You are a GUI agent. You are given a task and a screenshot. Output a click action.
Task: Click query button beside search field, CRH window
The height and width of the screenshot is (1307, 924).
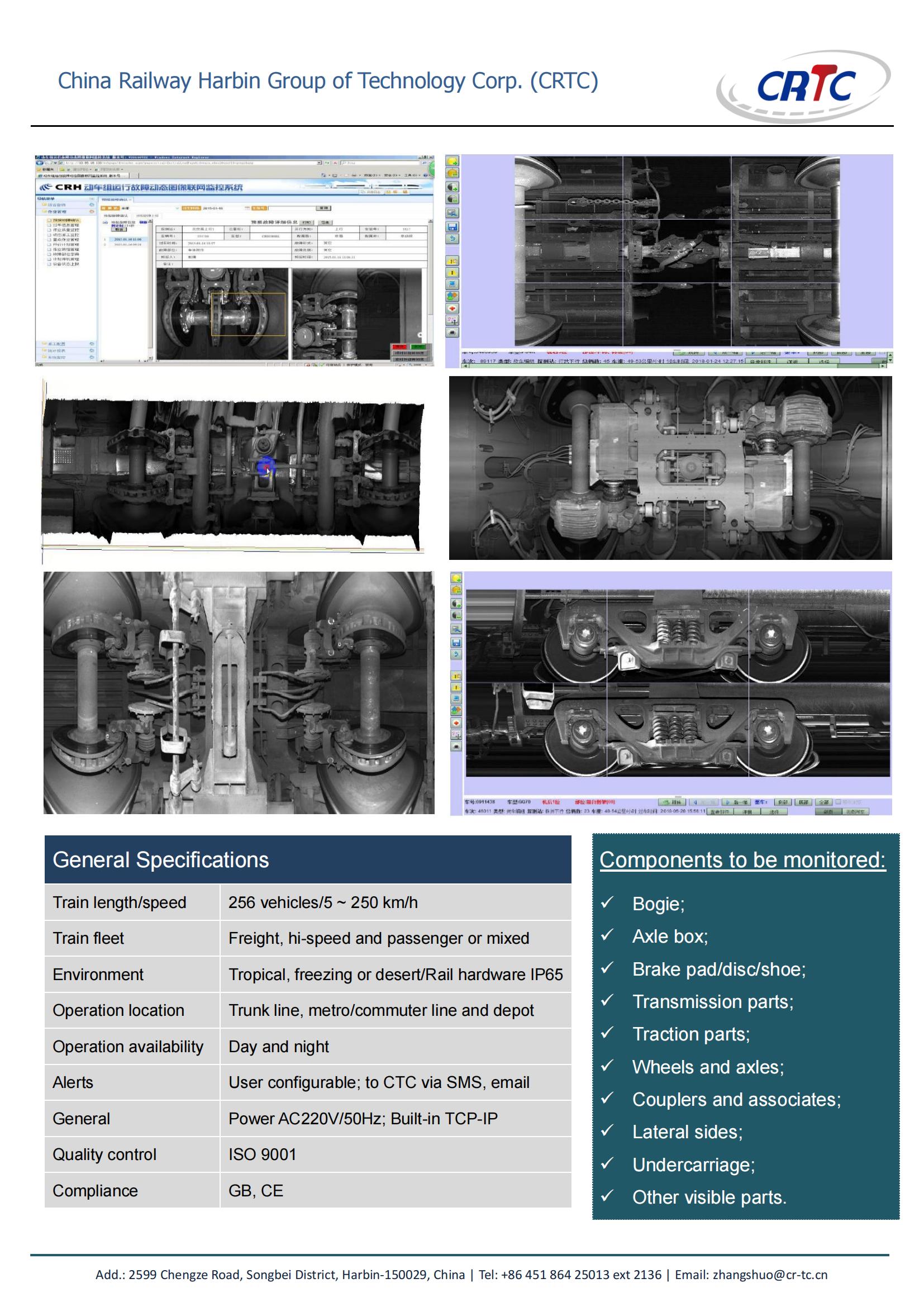(x=324, y=208)
